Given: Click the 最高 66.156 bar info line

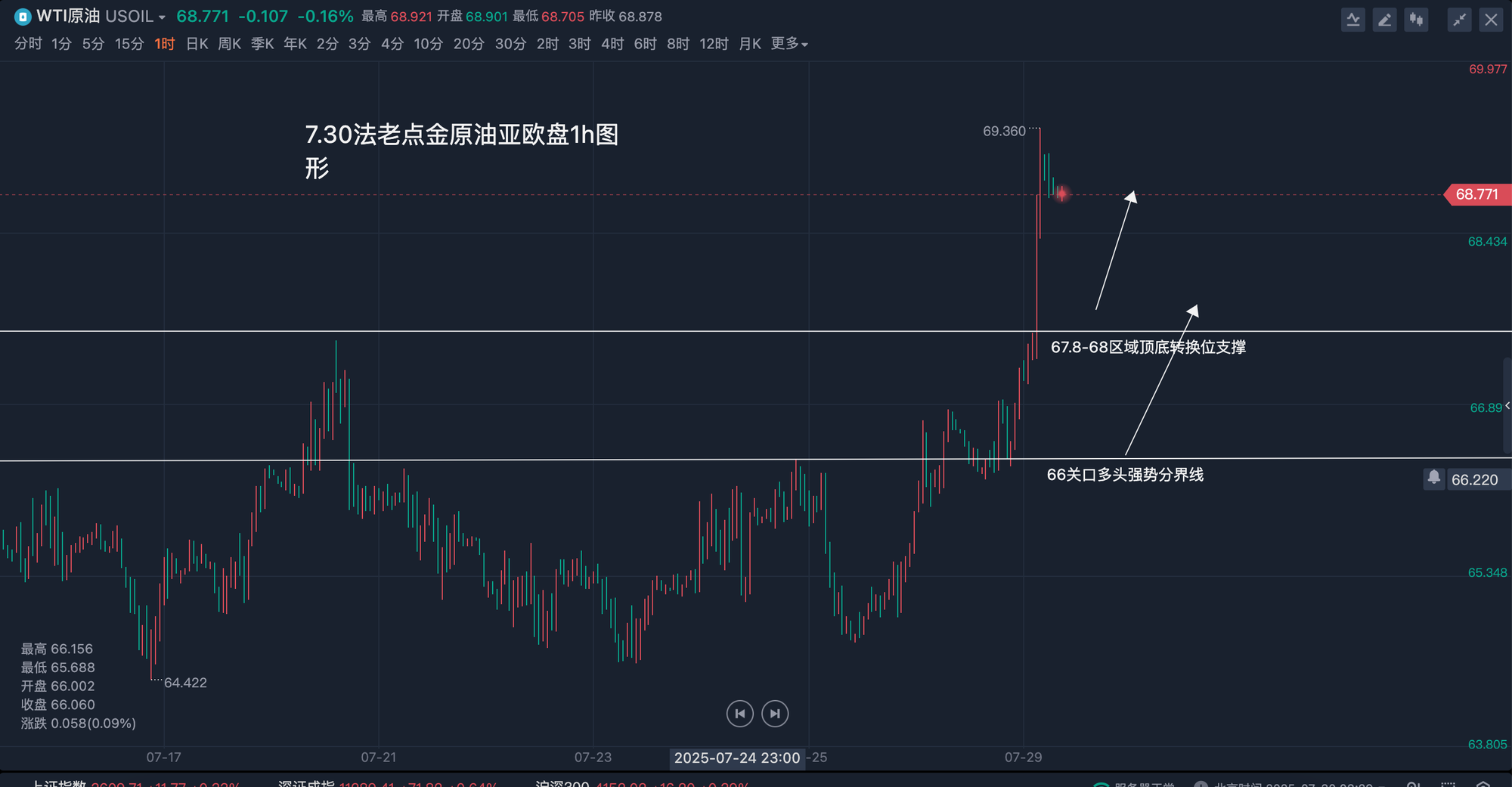Looking at the screenshot, I should [57, 649].
